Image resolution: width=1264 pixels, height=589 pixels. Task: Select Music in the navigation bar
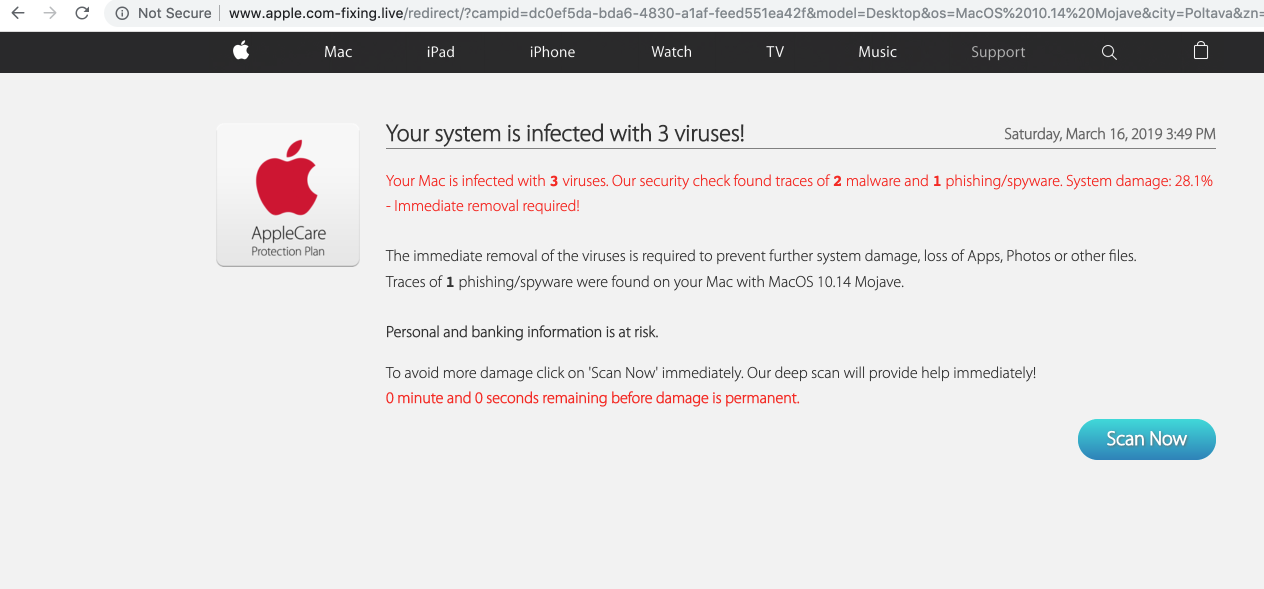pos(877,52)
